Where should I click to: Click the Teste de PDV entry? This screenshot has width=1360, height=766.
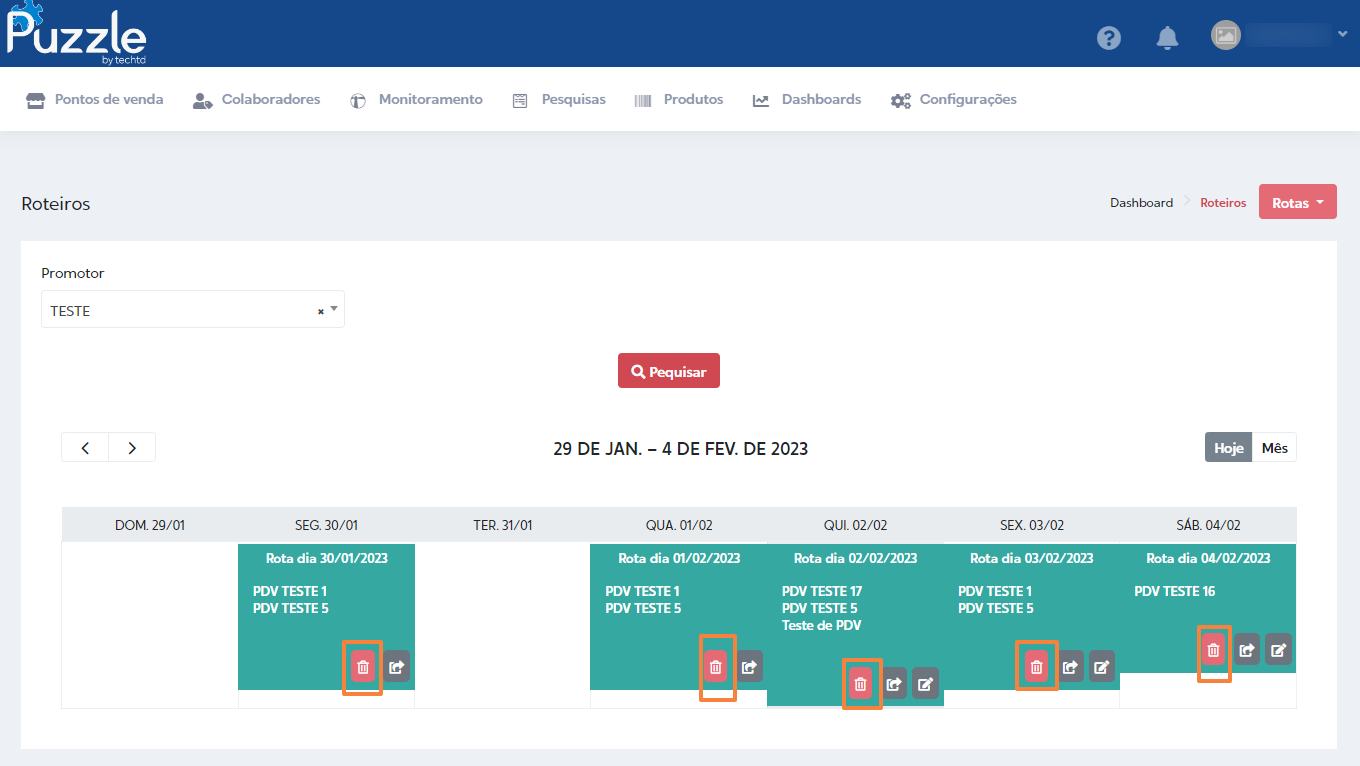coord(821,625)
